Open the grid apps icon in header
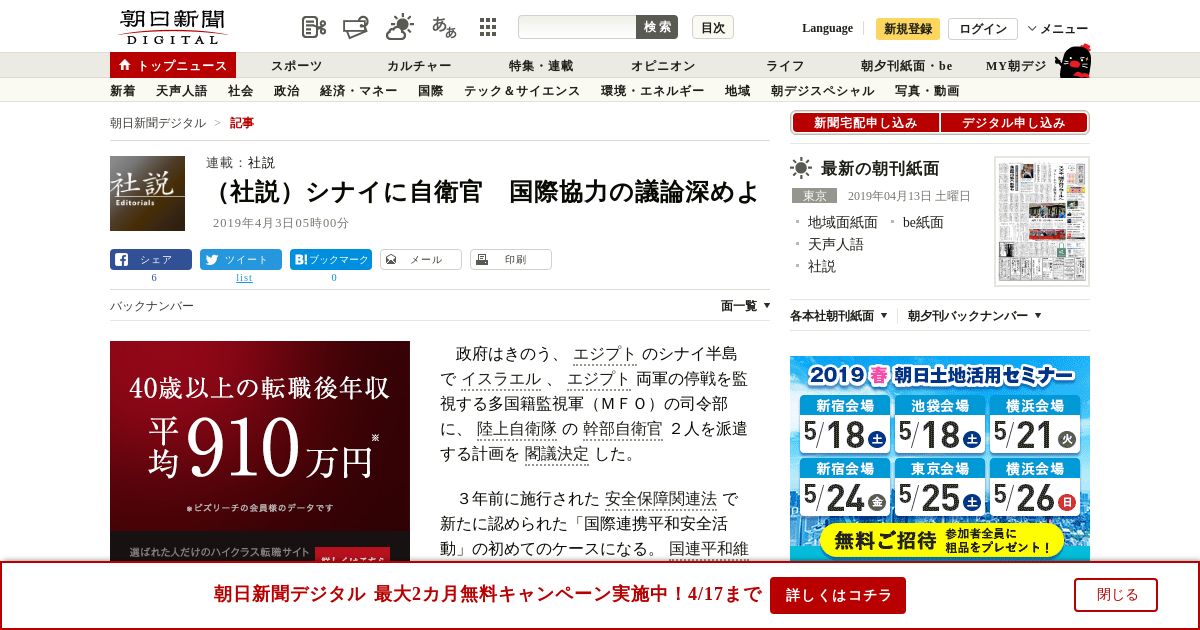Screen dimensions: 1200x630 [x=488, y=27]
